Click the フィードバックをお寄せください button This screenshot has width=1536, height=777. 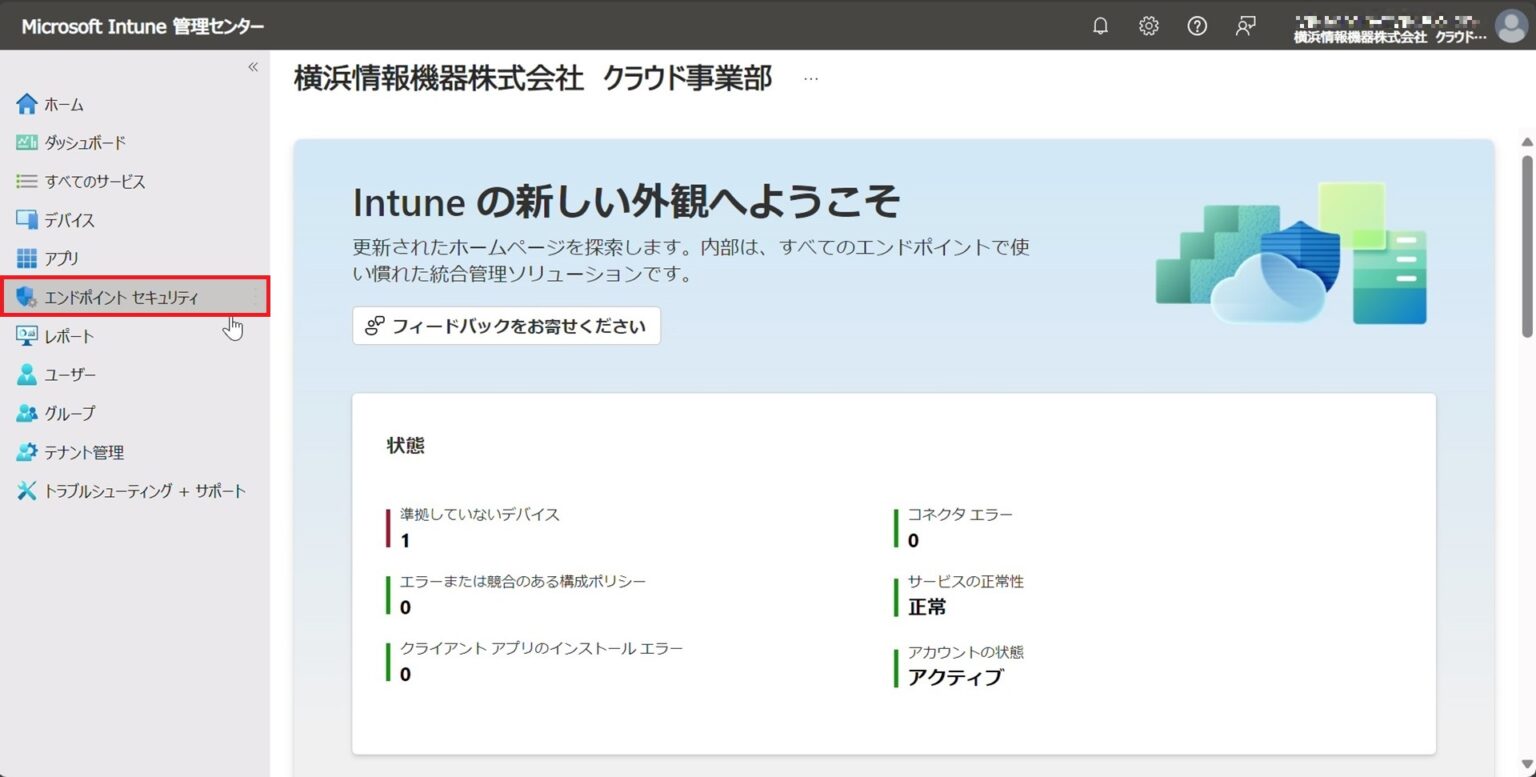pyautogui.click(x=506, y=325)
